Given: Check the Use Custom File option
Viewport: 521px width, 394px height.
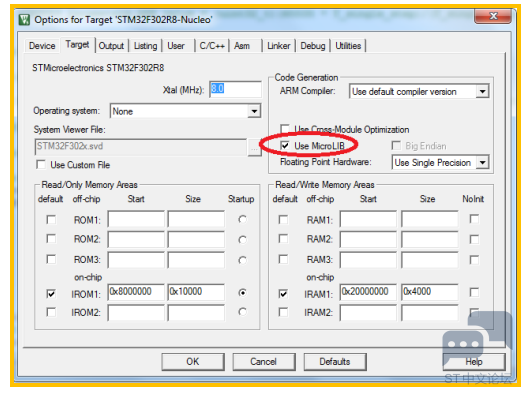Looking at the screenshot, I should pyautogui.click(x=41, y=165).
